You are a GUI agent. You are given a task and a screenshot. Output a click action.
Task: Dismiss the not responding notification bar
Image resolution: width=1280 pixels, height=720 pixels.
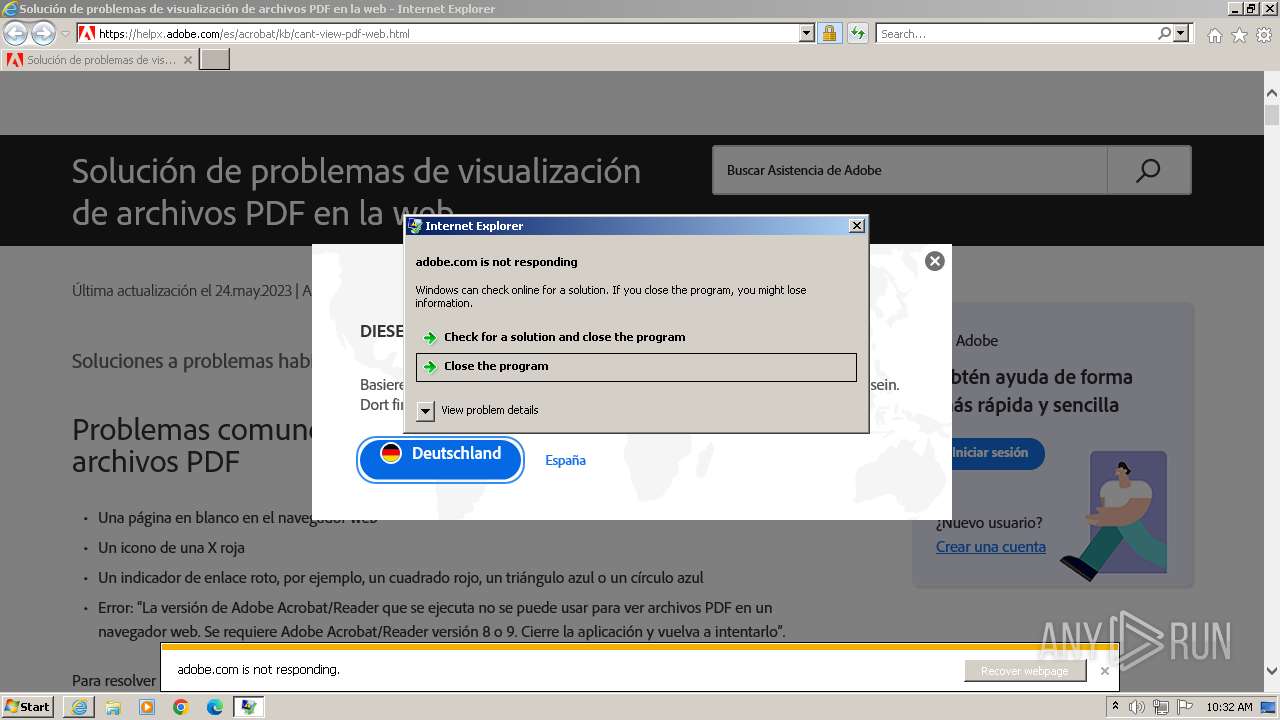pyautogui.click(x=1104, y=671)
